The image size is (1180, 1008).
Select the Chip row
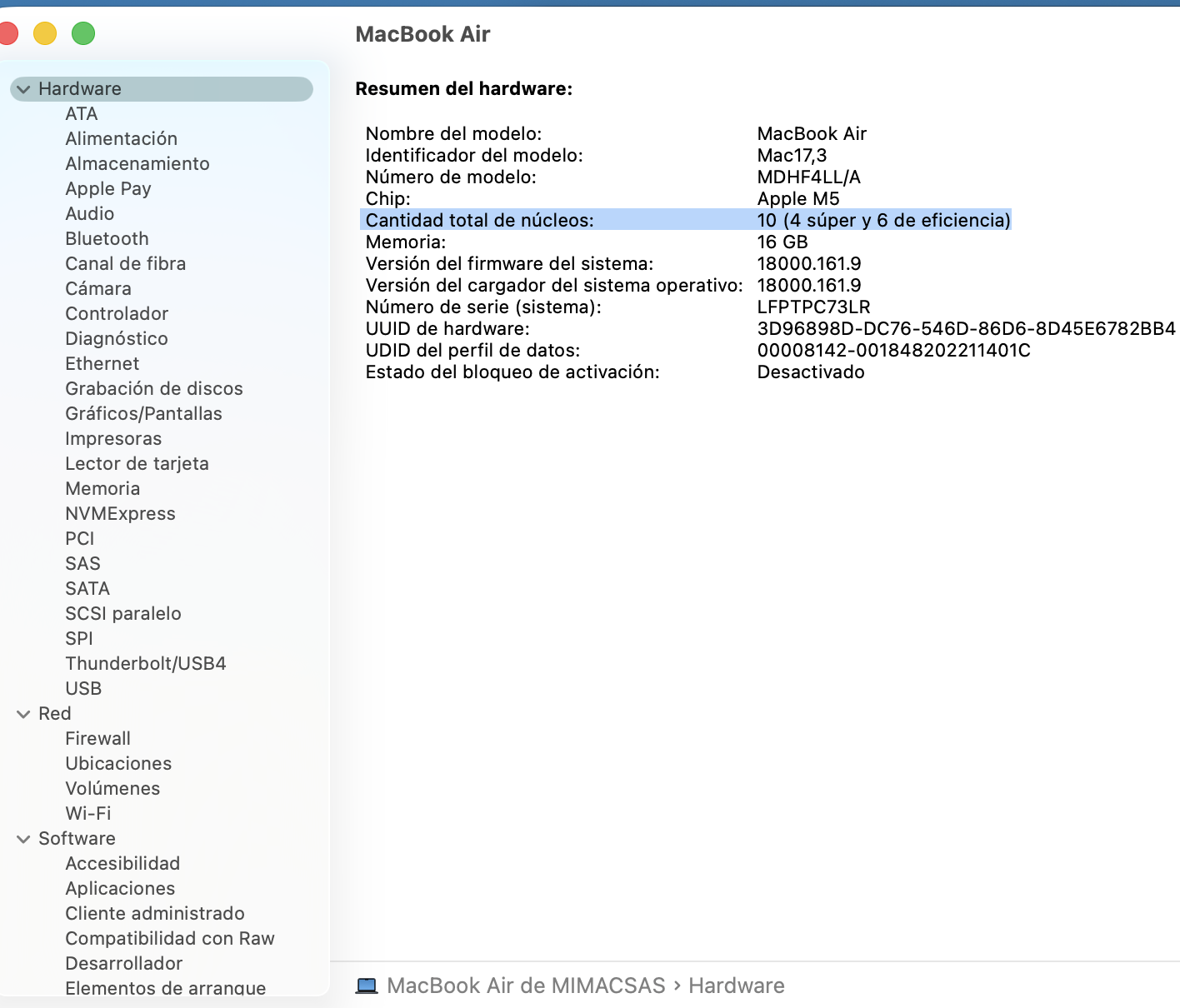click(x=602, y=199)
